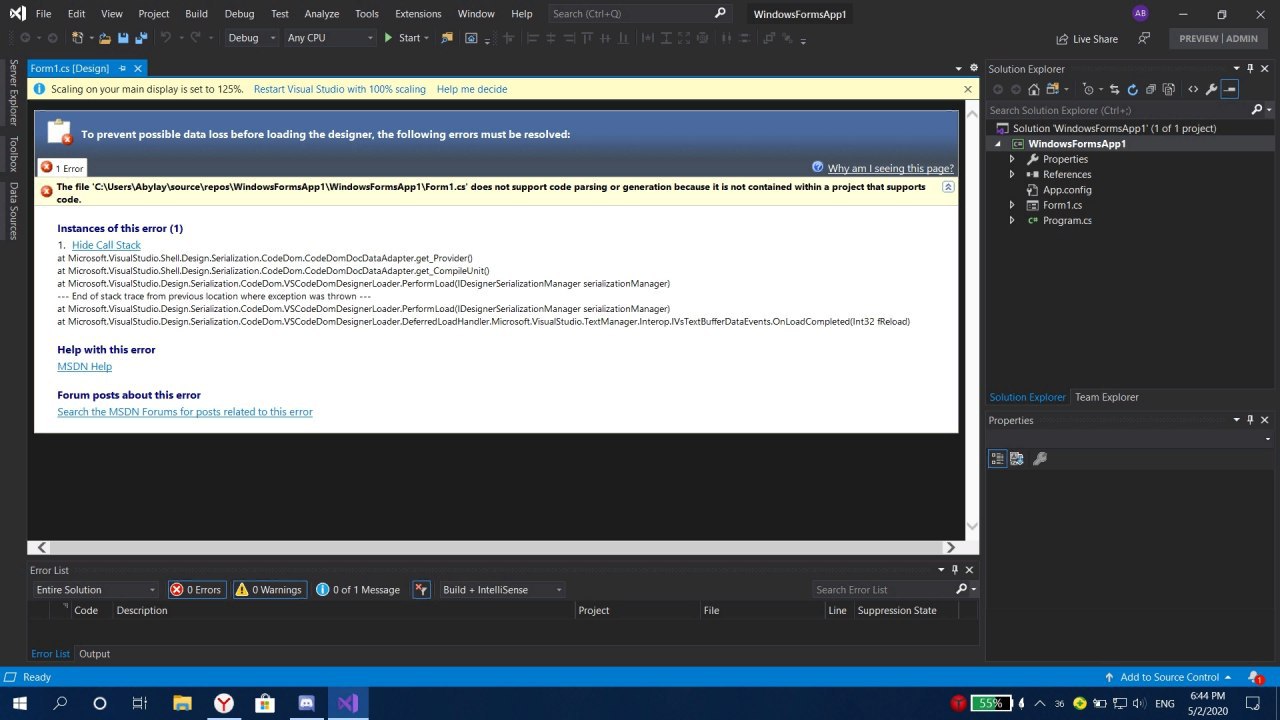This screenshot has width=1280, height=720.
Task: Expand the Form1.cs tree node
Action: pos(1012,205)
